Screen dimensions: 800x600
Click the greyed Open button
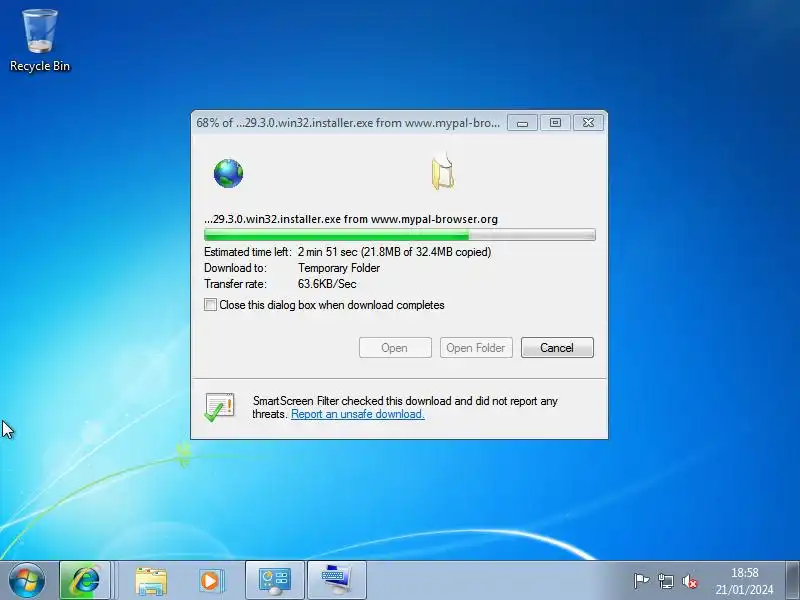click(395, 347)
